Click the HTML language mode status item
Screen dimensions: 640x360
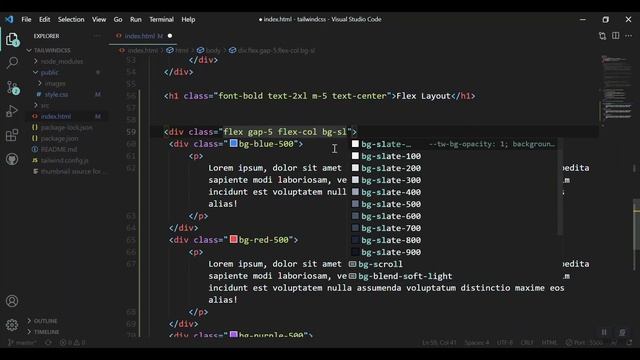point(549,343)
